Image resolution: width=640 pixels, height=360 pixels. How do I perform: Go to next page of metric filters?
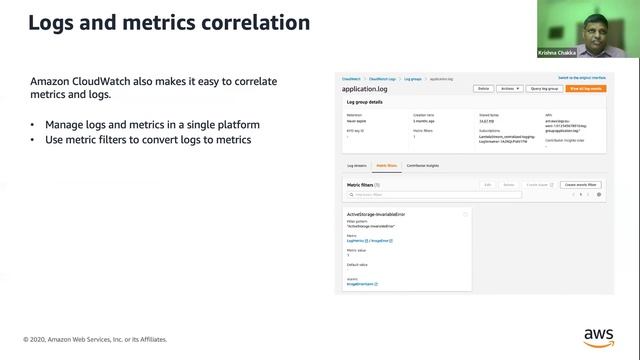pos(588,195)
